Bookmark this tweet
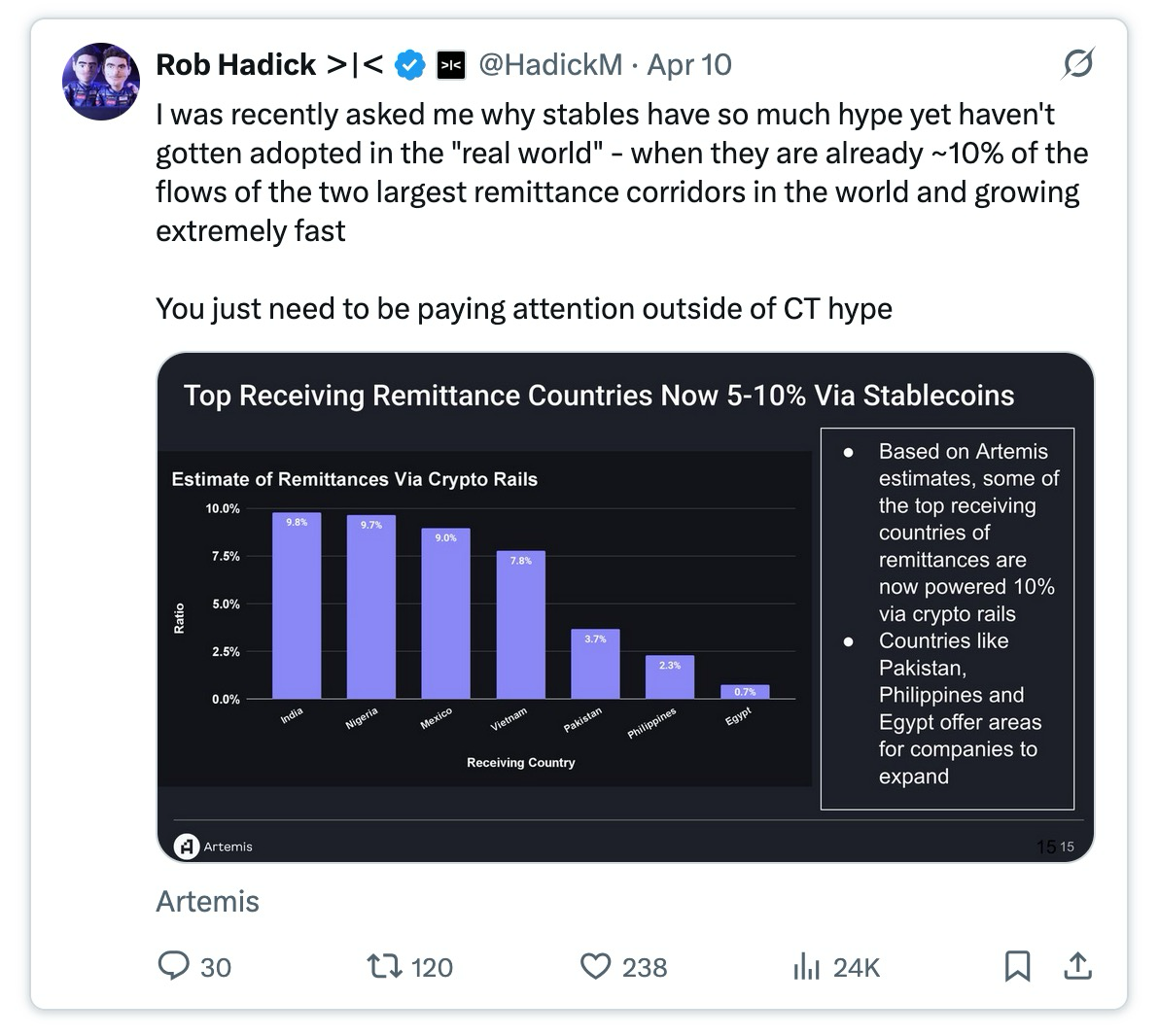 tap(1017, 966)
